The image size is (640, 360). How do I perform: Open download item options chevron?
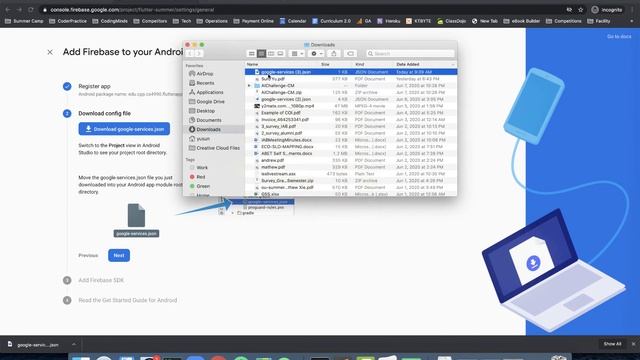pyautogui.click(x=73, y=344)
